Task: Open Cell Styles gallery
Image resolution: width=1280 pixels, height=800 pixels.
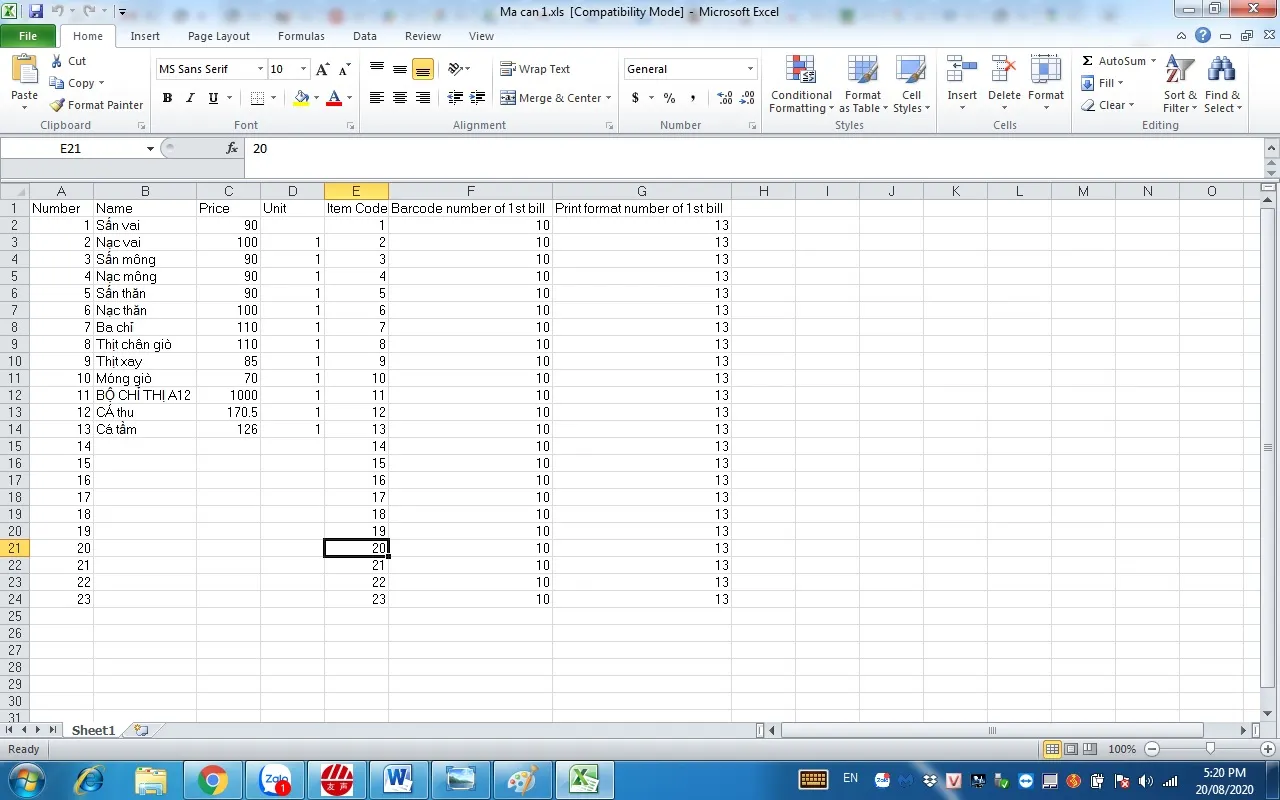Action: 911,85
